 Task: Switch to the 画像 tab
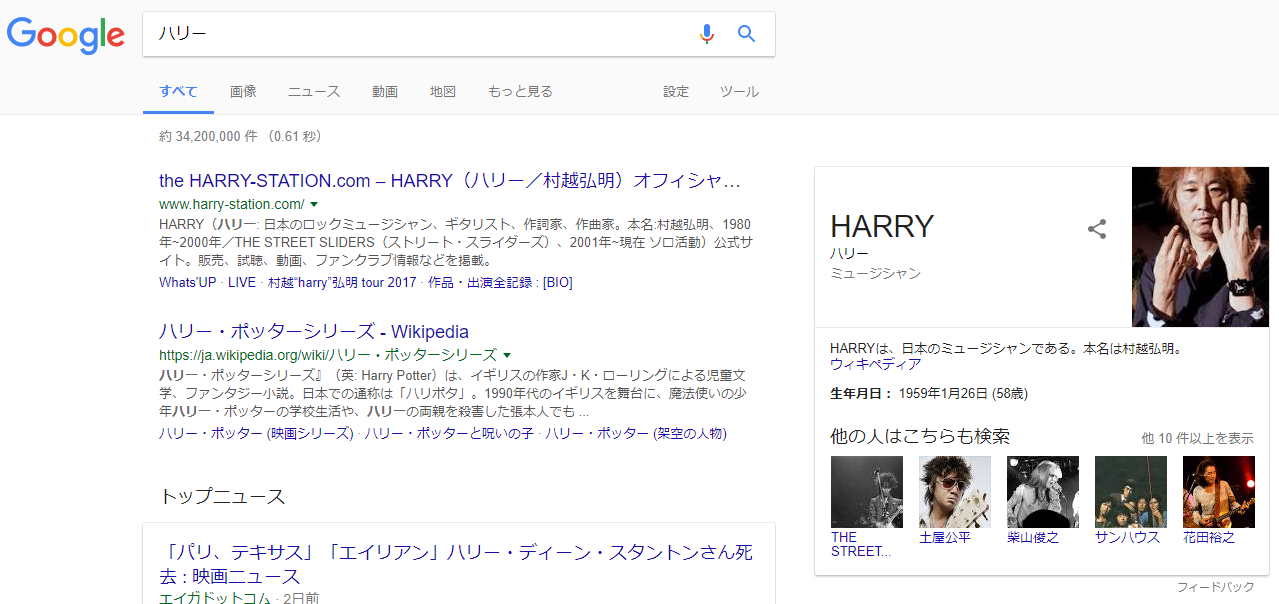(x=243, y=91)
